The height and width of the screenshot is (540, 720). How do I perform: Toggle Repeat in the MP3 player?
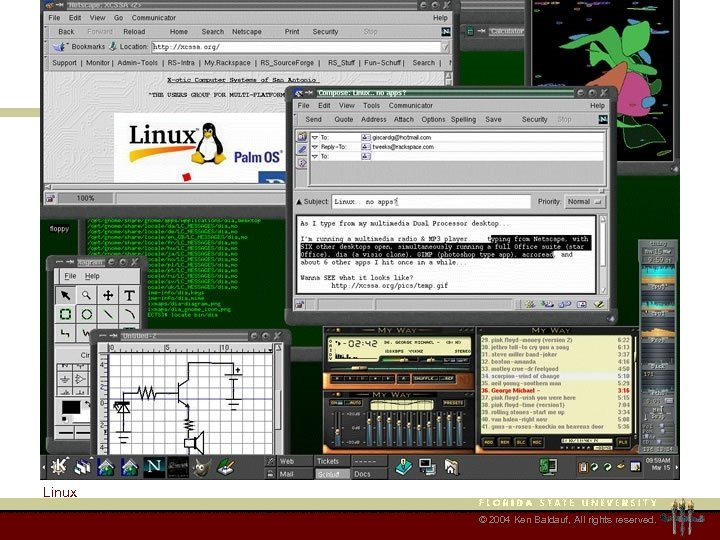[448, 378]
